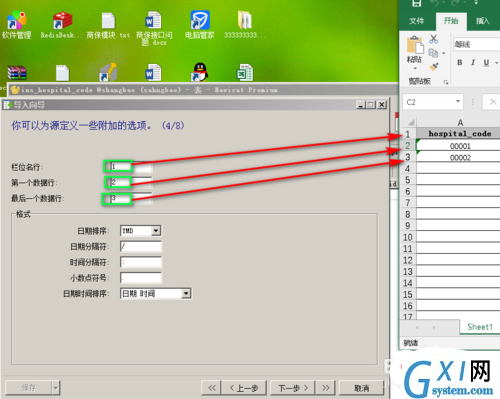Close the 导入向导 window
The height and width of the screenshot is (399, 500).
point(382,105)
